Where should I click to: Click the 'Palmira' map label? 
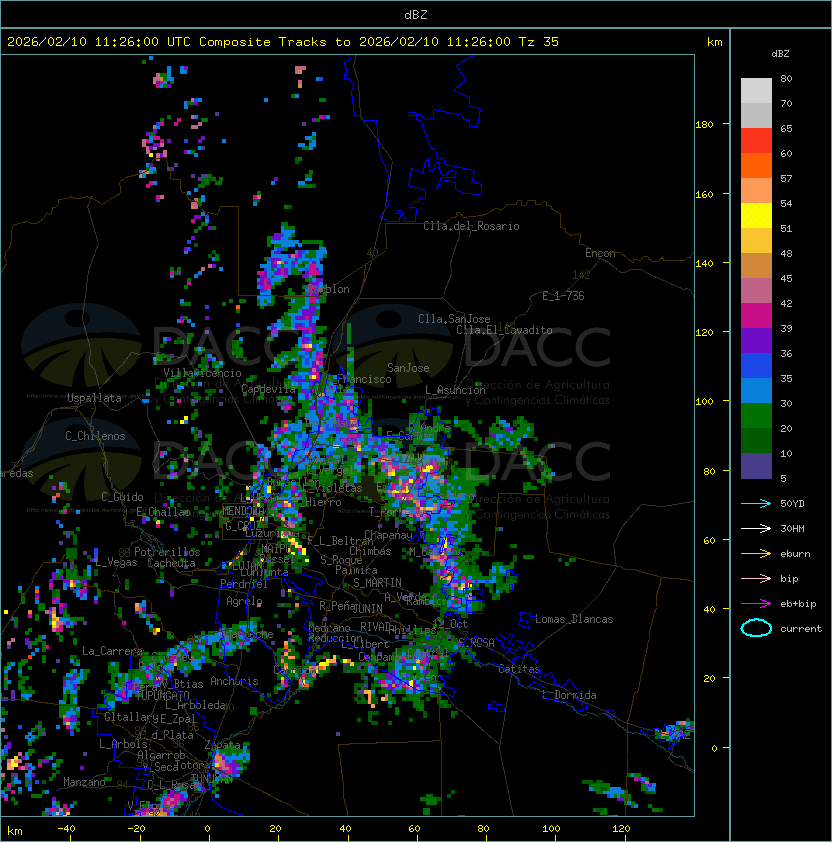(356, 570)
